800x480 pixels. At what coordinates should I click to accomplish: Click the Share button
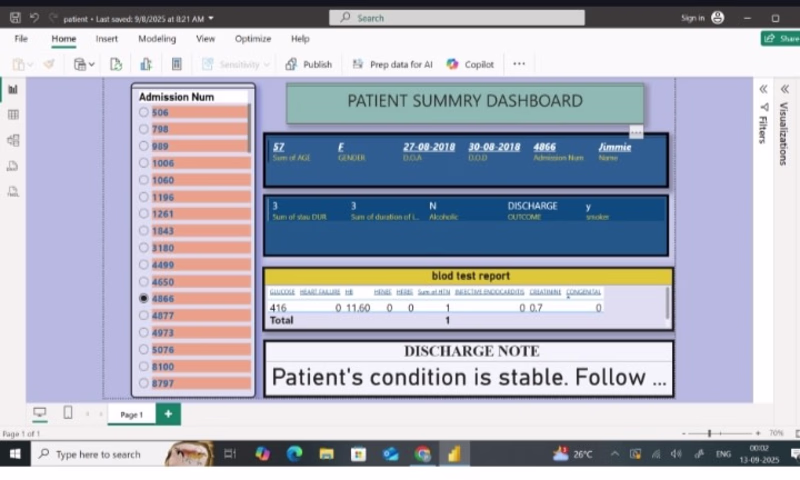(781, 38)
